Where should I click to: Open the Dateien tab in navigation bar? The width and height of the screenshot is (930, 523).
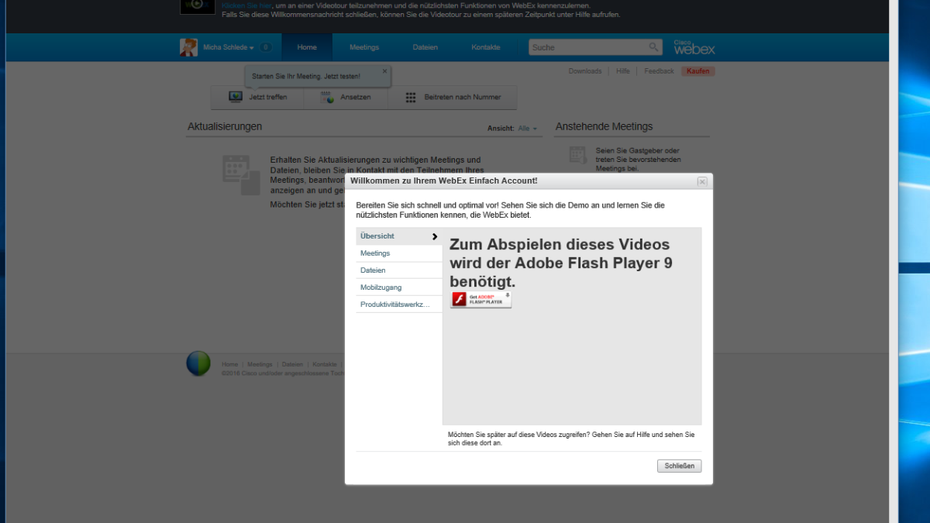[425, 47]
